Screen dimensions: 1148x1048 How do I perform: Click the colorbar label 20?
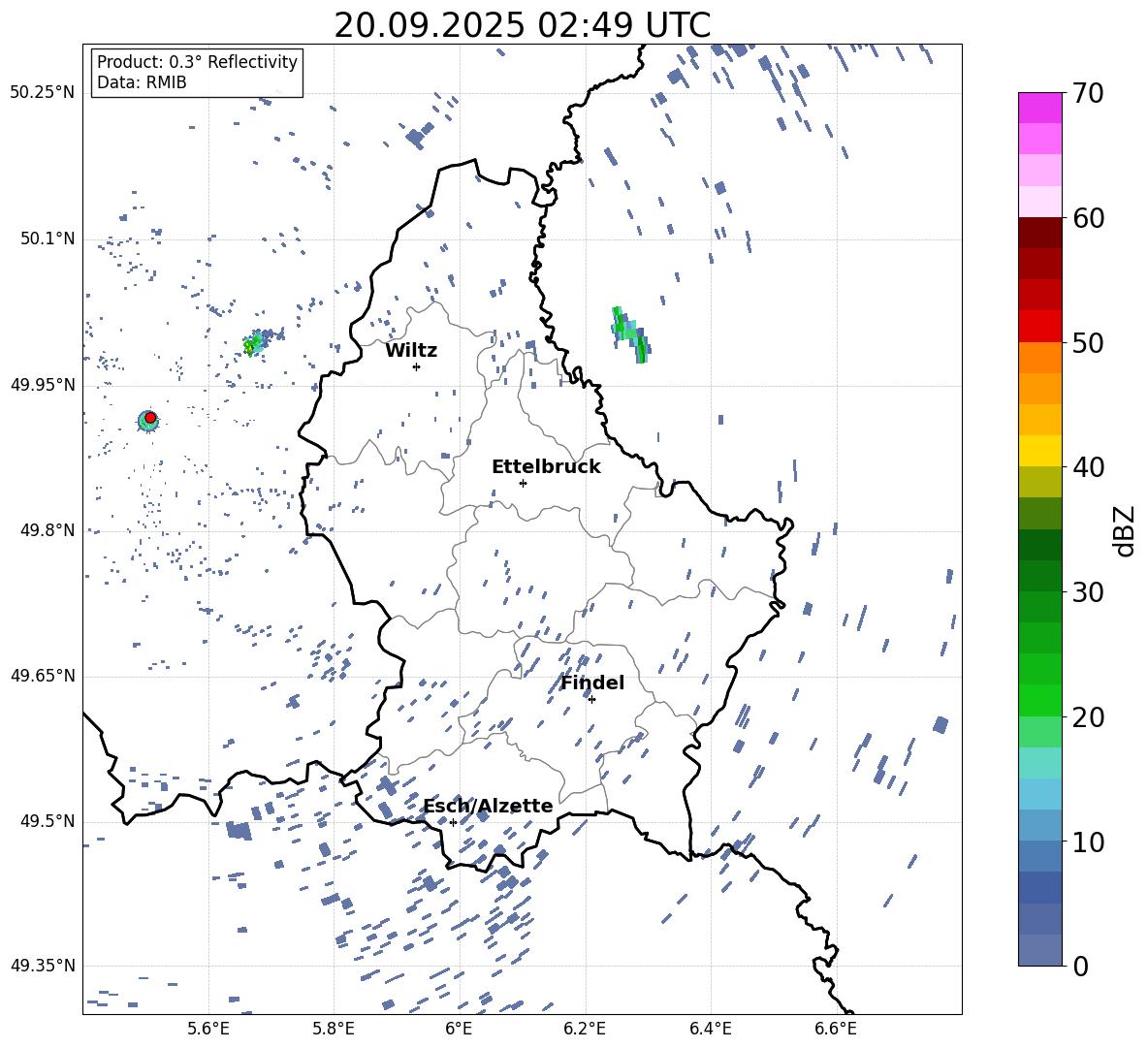(1088, 716)
